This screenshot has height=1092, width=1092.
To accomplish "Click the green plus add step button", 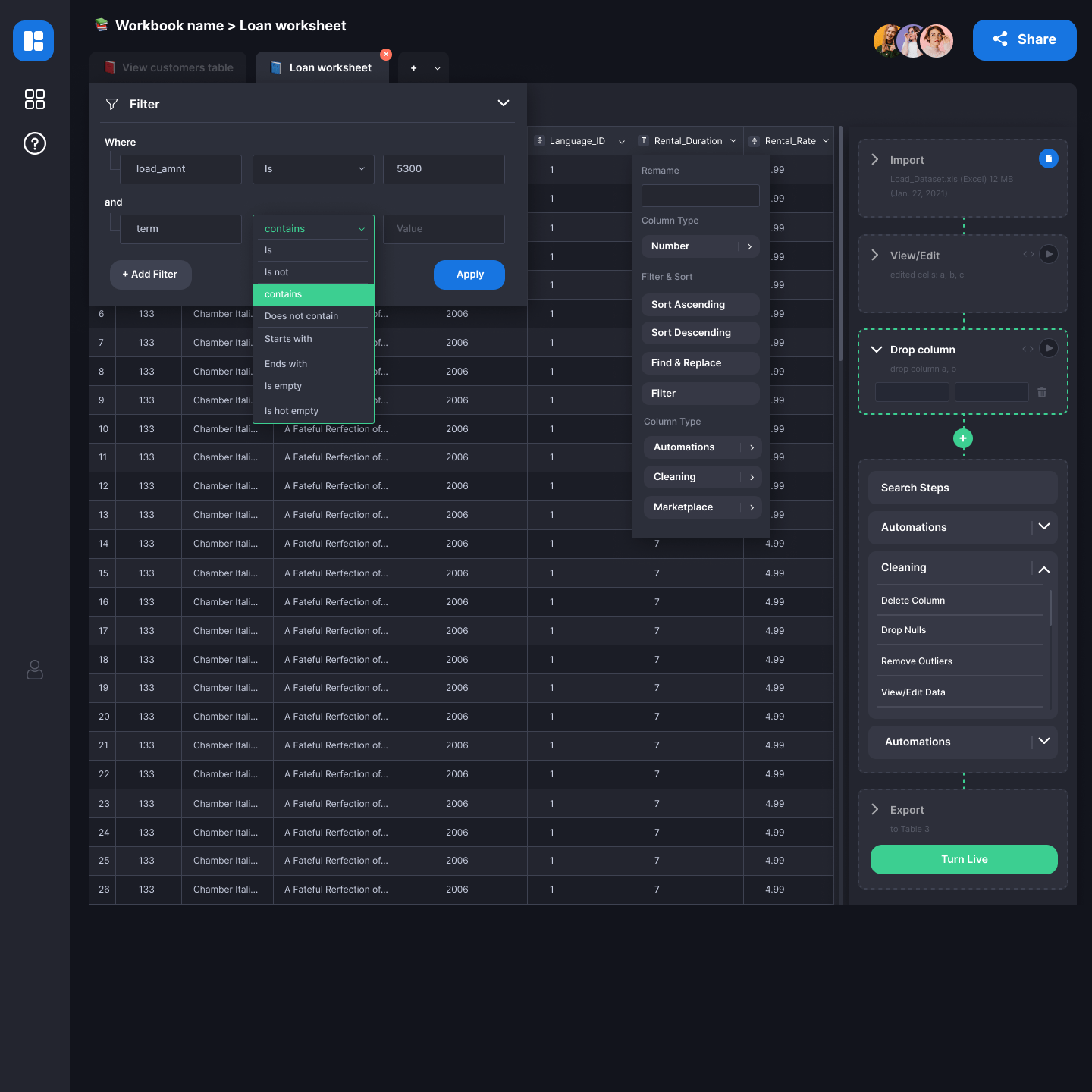I will (963, 438).
